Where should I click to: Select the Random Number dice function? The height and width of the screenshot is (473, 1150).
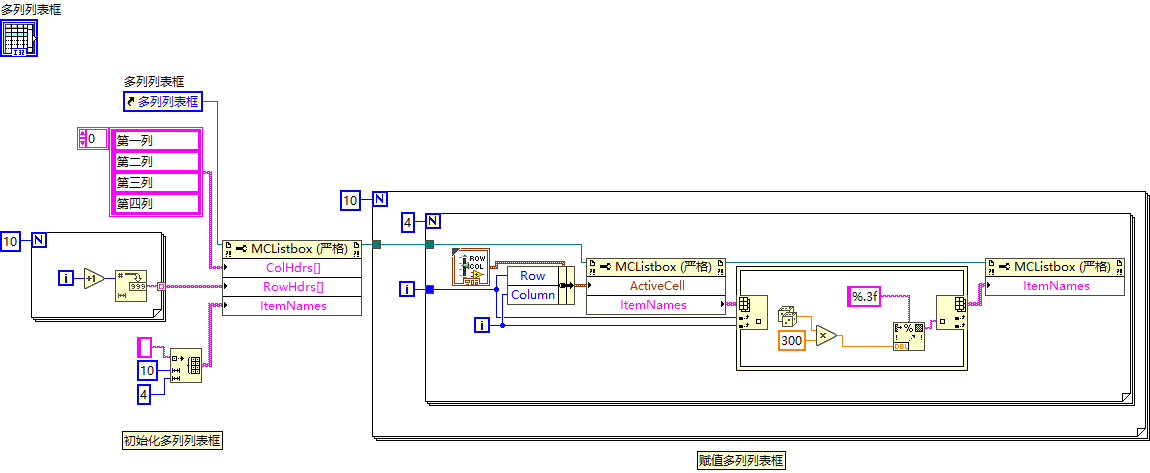point(788,318)
